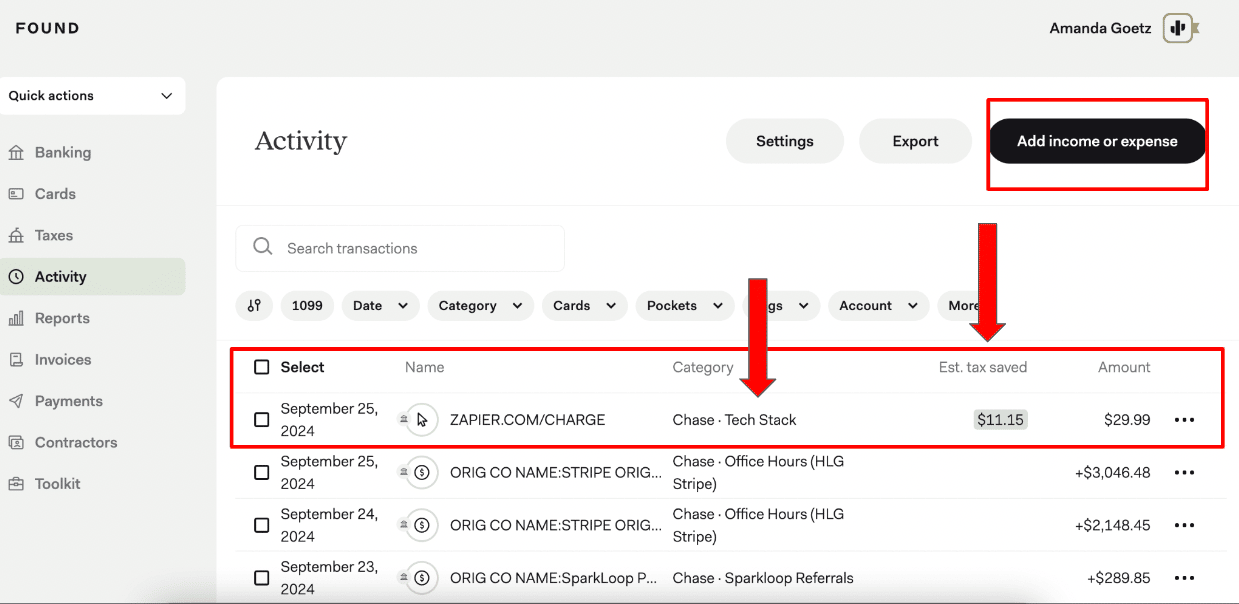
Task: Open the Payments paper-plane icon
Action: click(x=16, y=401)
